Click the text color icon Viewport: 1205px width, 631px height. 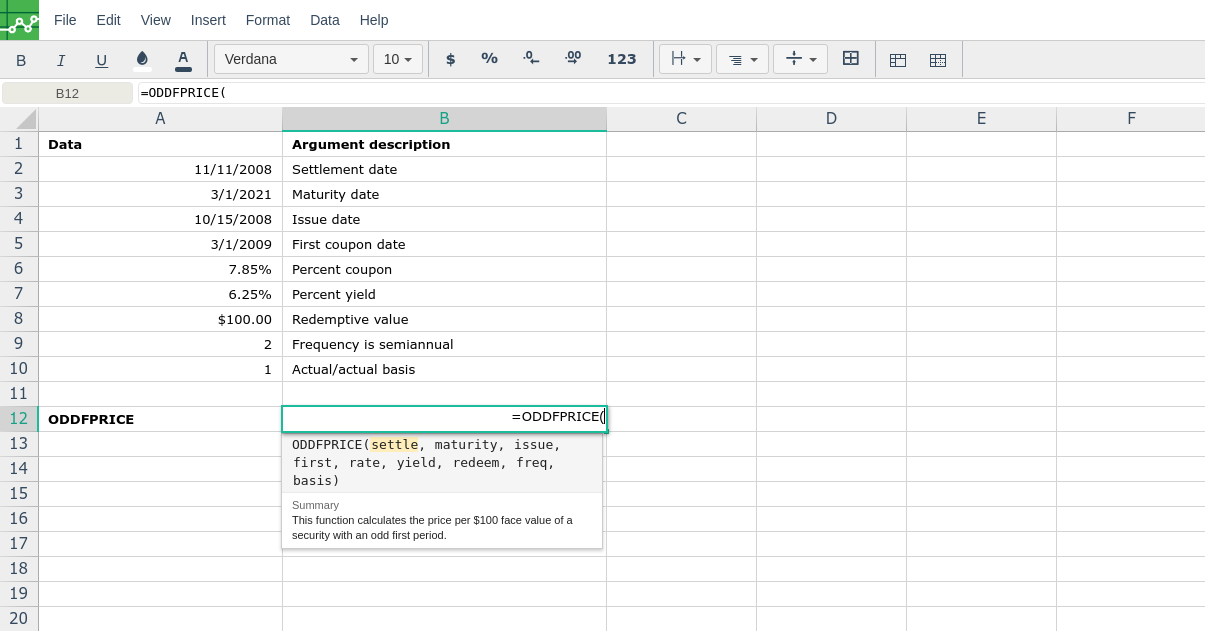click(183, 60)
